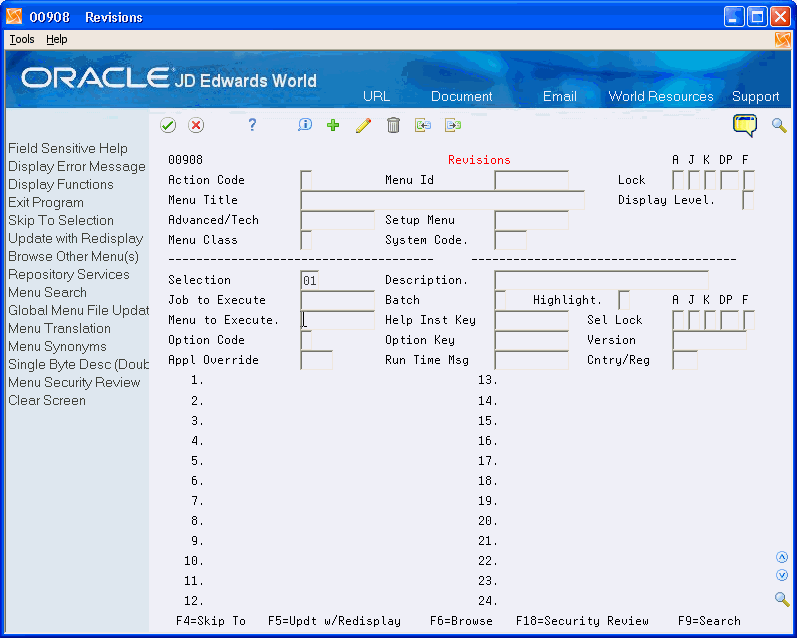Image resolution: width=797 pixels, height=638 pixels.
Task: Focus the Run Time Msg field
Action: 531,360
